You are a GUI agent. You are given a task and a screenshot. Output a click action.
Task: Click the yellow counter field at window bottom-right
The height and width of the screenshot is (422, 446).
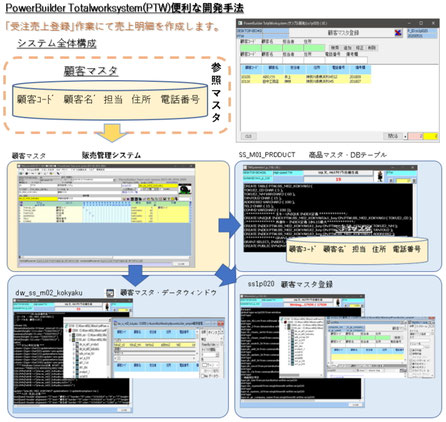431,136
